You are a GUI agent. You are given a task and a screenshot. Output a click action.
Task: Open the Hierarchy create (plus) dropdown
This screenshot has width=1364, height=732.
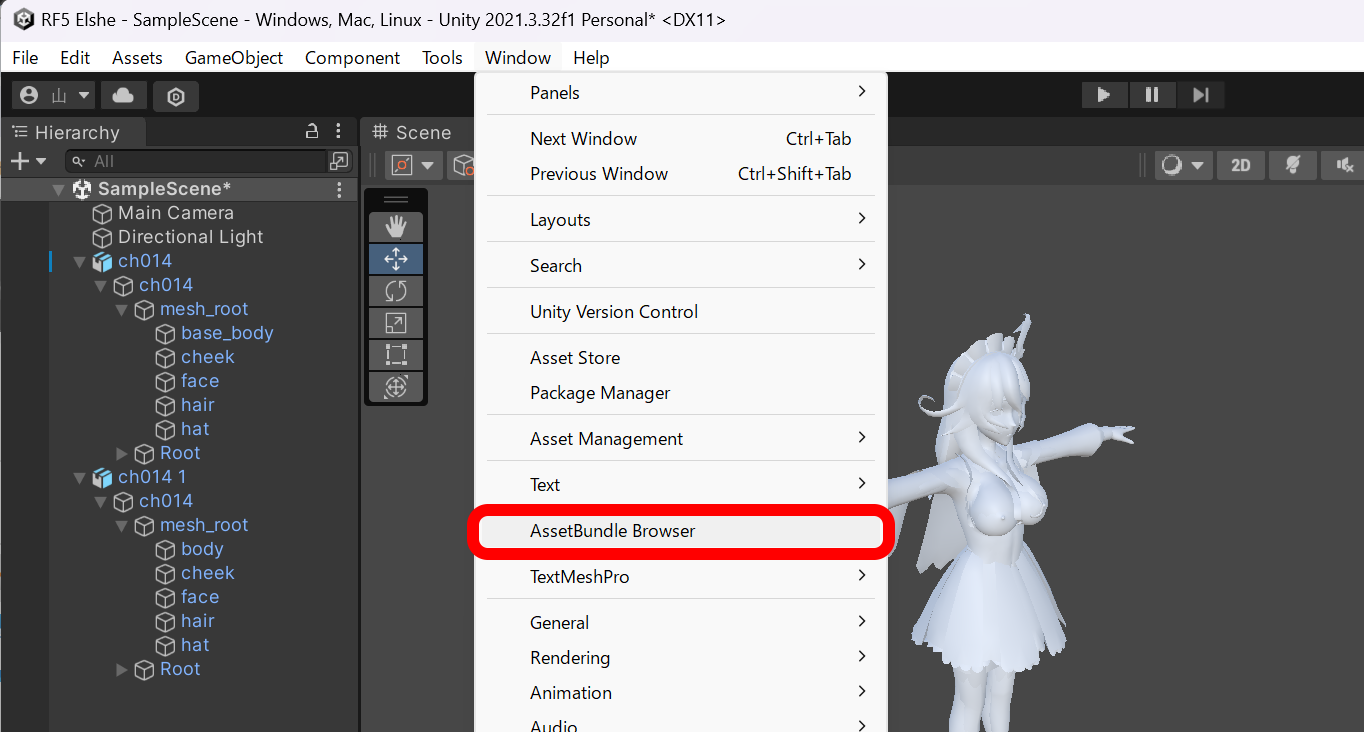(28, 161)
